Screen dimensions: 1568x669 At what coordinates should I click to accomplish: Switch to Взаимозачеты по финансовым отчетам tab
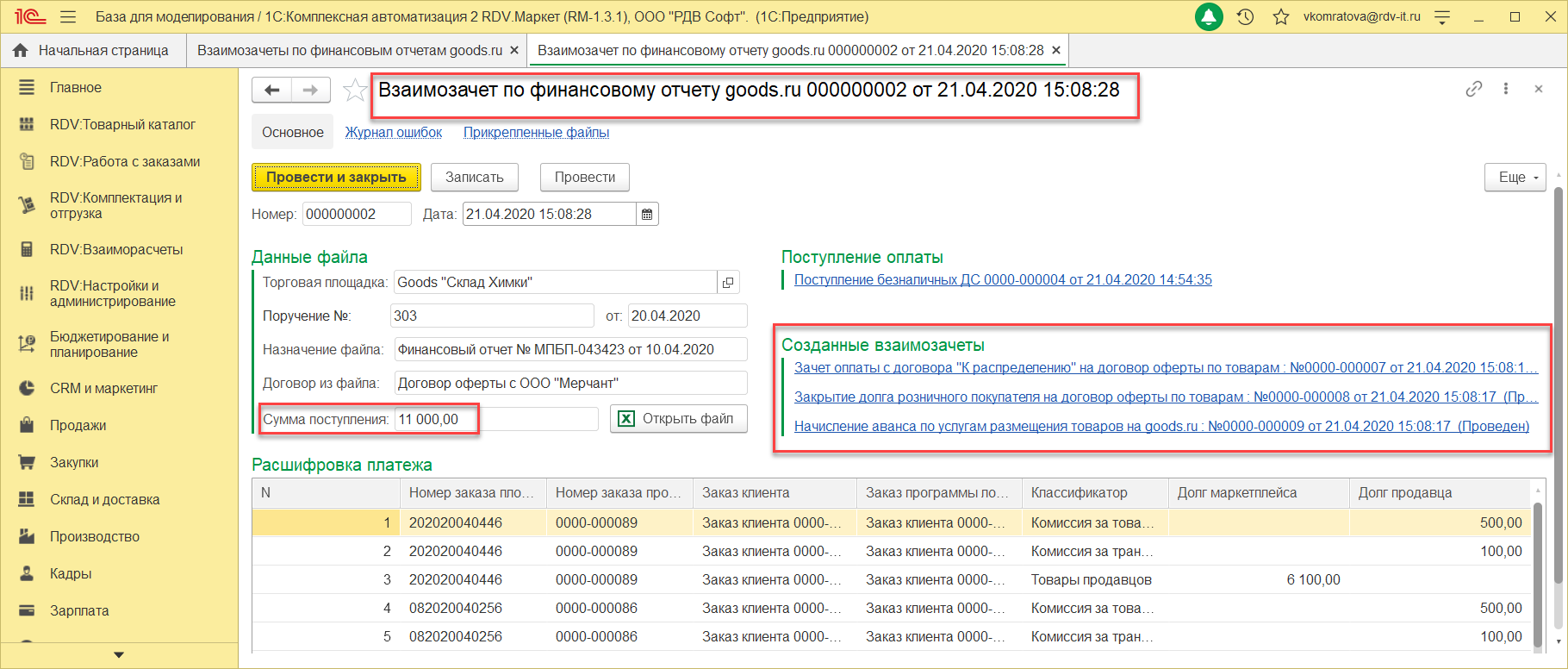[349, 50]
